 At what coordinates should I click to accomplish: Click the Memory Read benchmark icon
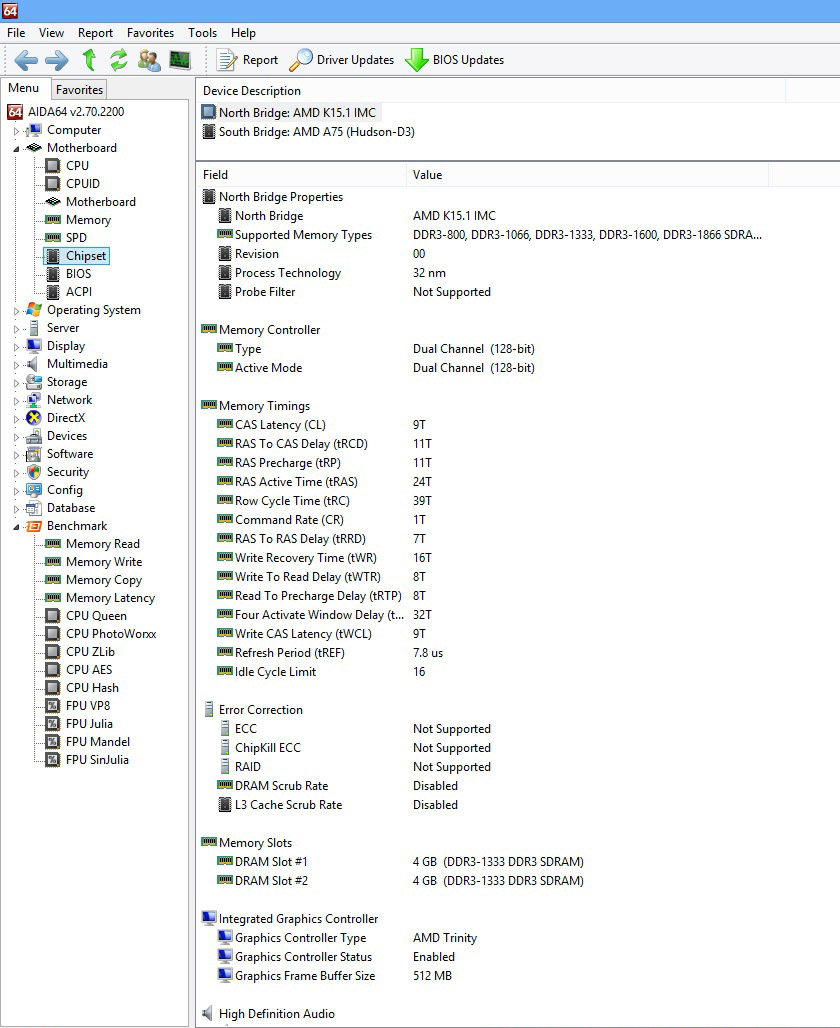tap(52, 544)
